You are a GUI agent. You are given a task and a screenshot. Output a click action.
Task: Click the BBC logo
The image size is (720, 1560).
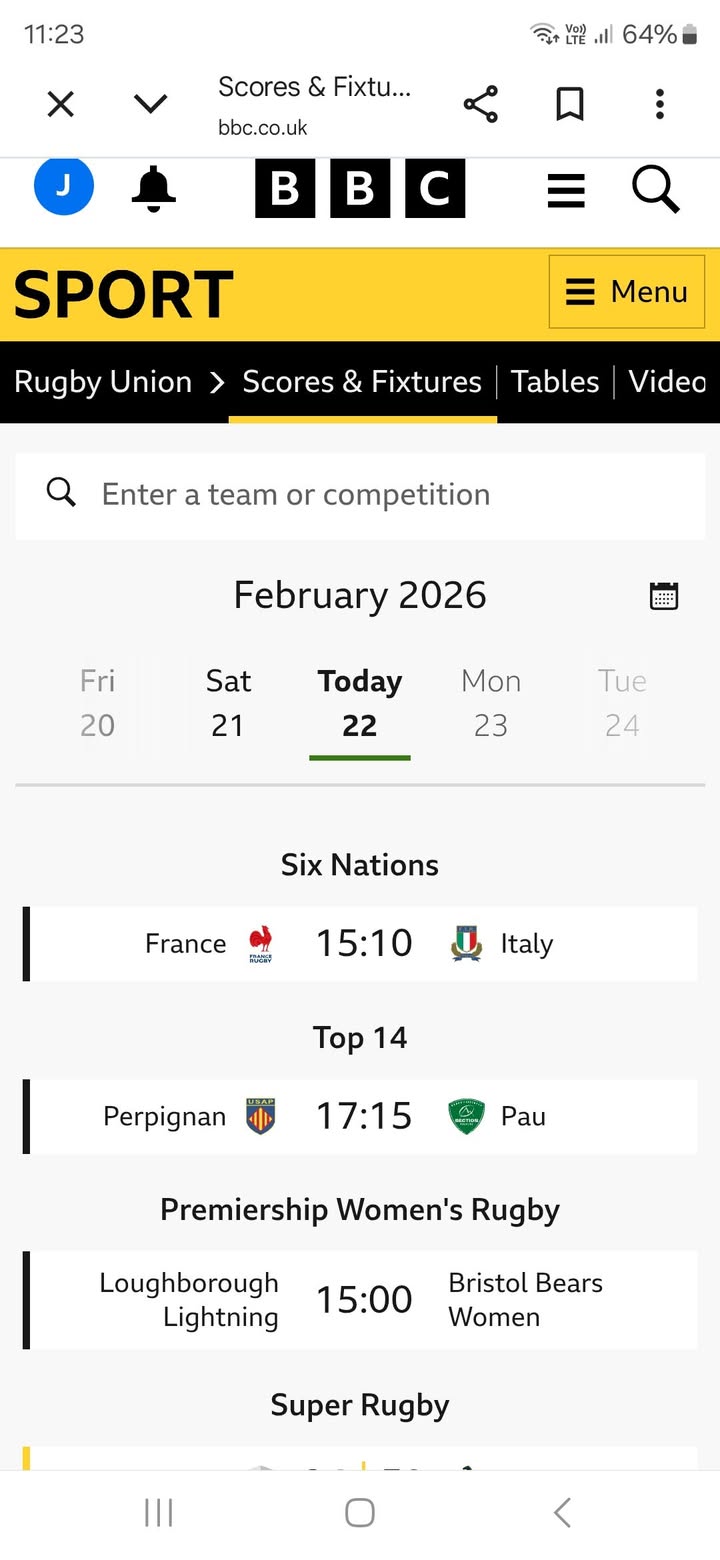[360, 188]
